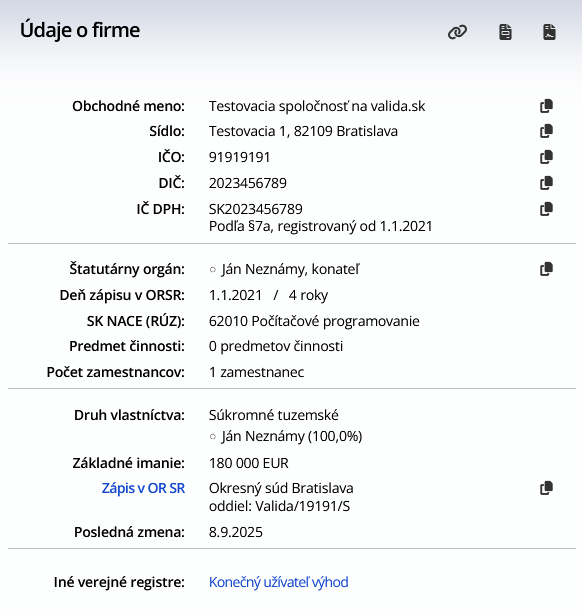Click the Údaje o firme heading
Image resolution: width=582 pixels, height=611 pixels.
click(80, 30)
